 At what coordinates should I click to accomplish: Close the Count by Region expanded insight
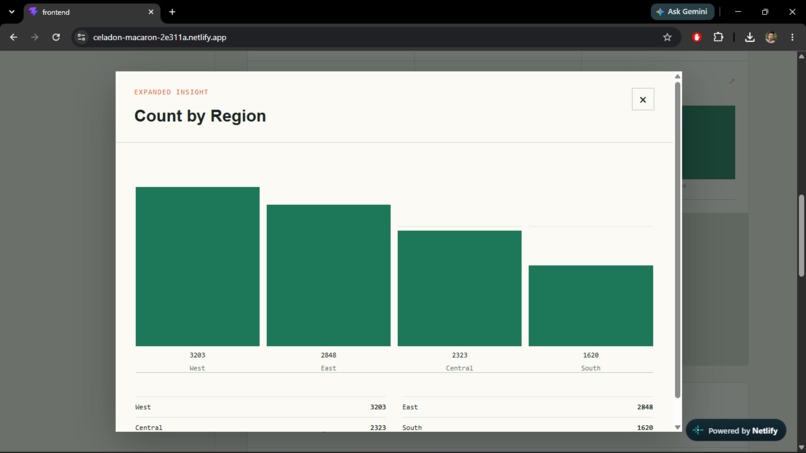pyautogui.click(x=643, y=100)
